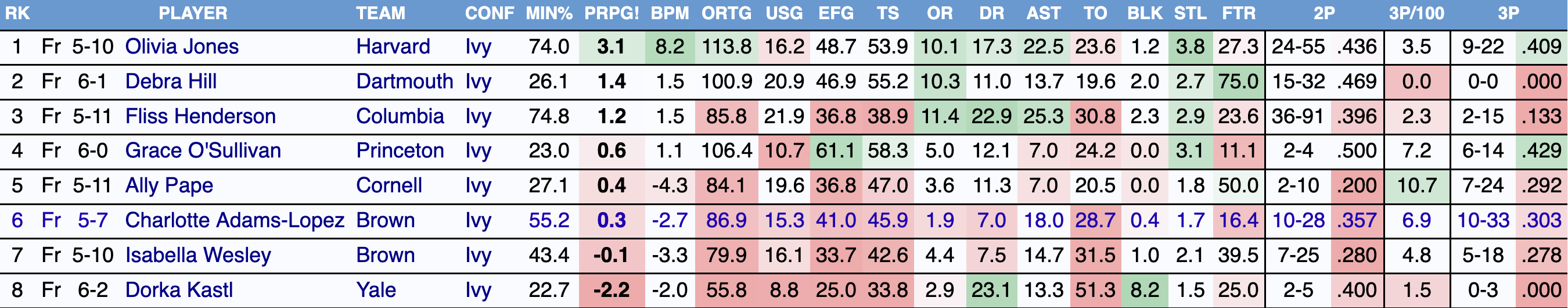
Task: Select Grace O'Sullivan player link
Action: point(203,151)
